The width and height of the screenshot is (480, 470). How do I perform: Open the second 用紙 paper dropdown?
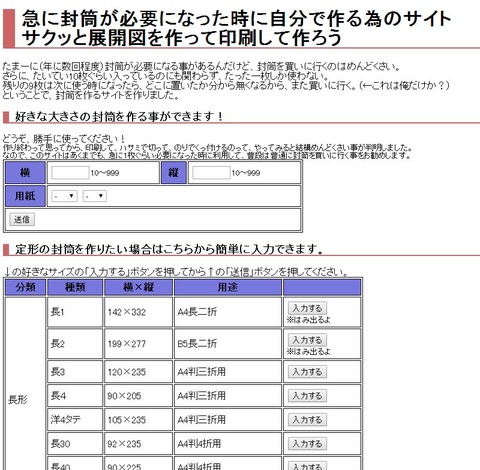point(95,196)
